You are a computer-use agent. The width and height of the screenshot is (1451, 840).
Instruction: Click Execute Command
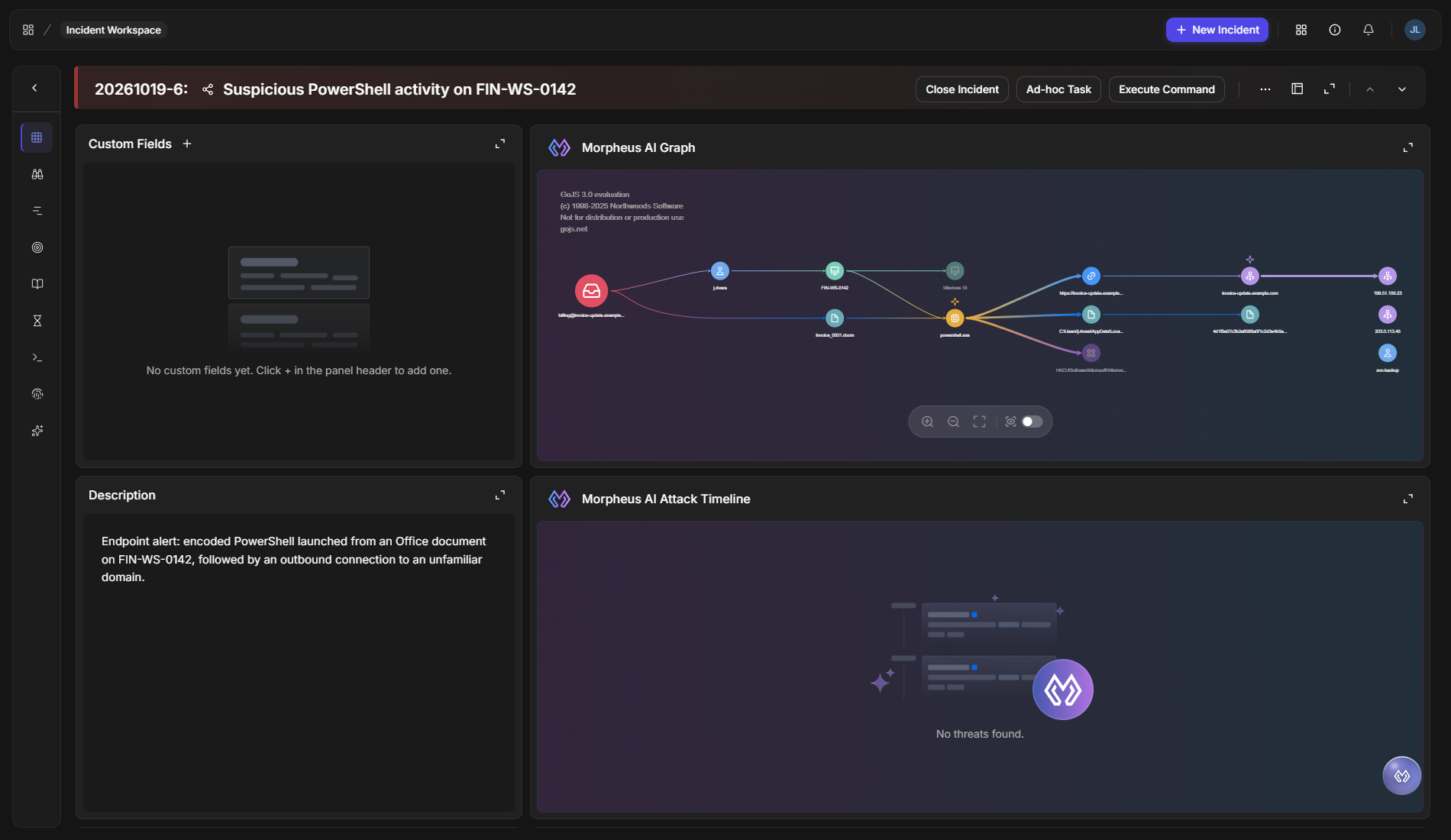coord(1166,89)
